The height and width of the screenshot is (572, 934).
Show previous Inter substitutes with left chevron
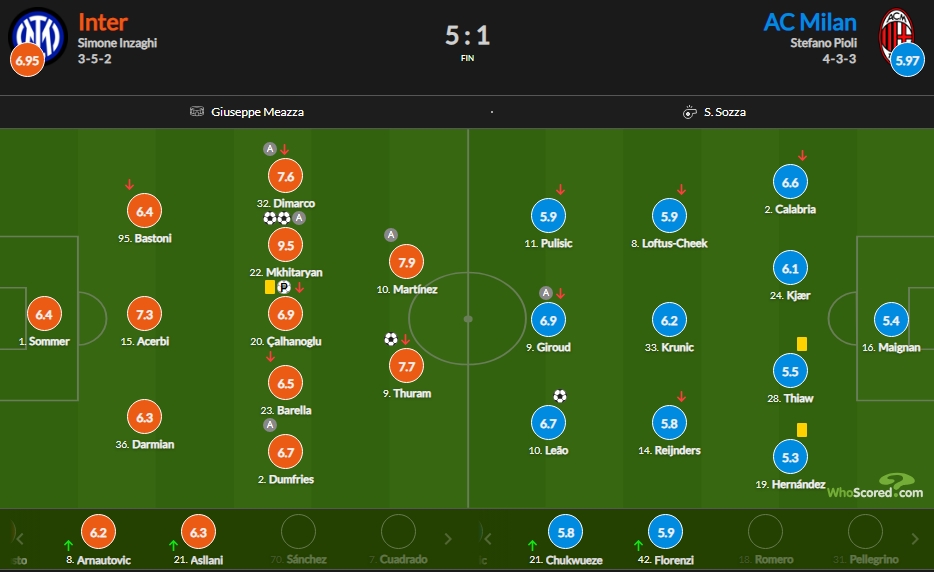[x=20, y=539]
